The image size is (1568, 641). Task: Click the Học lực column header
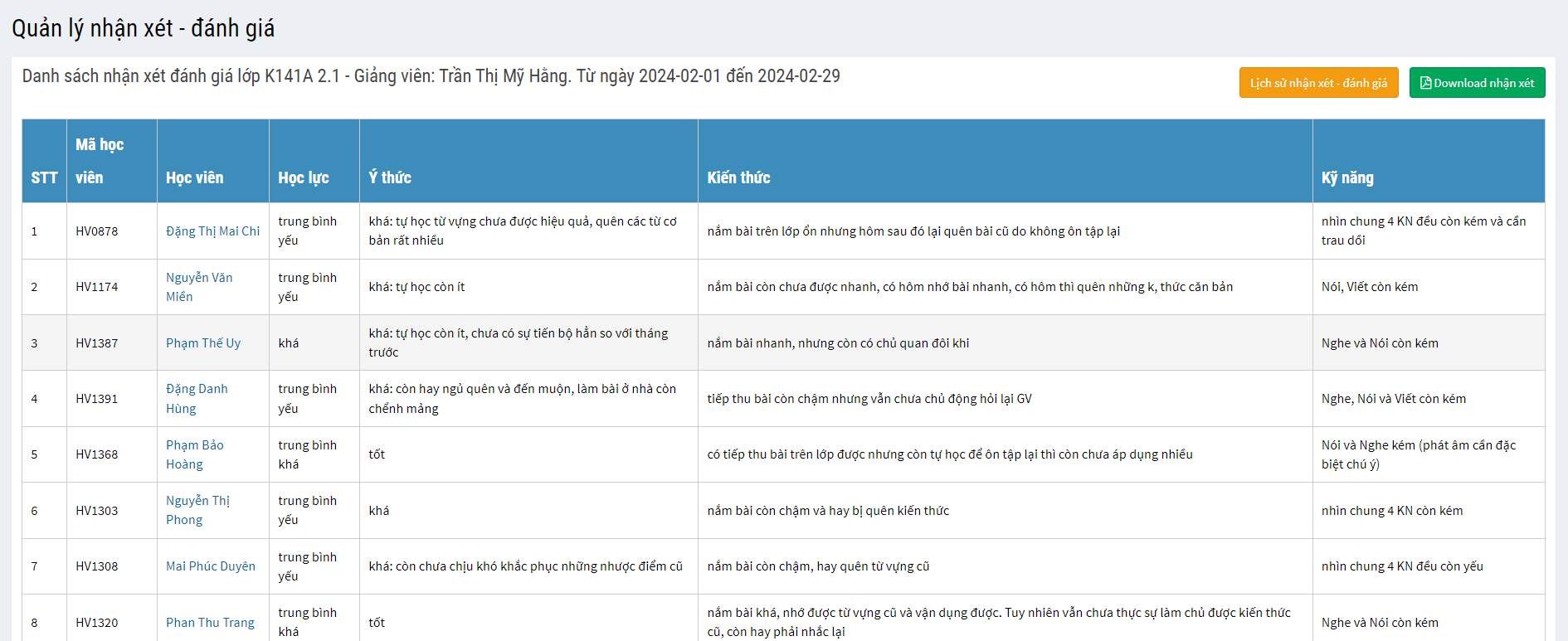(303, 177)
